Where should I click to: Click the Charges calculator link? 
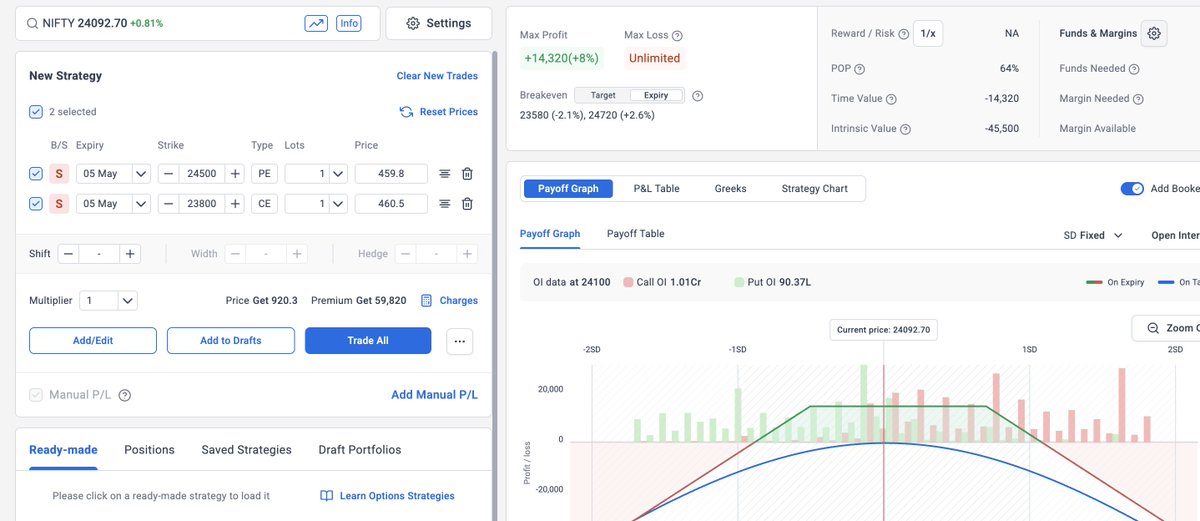[449, 300]
